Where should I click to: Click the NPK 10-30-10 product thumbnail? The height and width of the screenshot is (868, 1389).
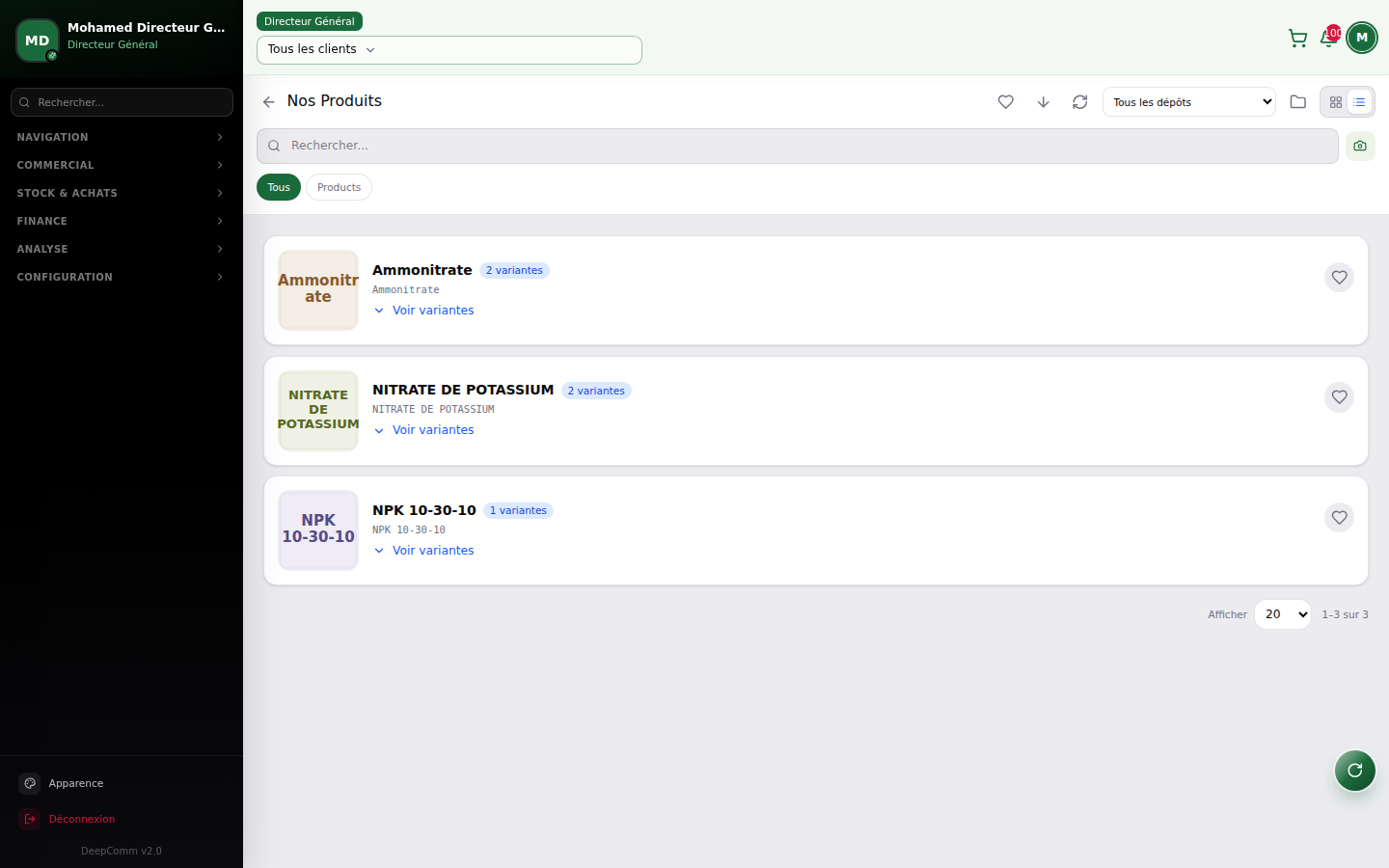point(318,530)
